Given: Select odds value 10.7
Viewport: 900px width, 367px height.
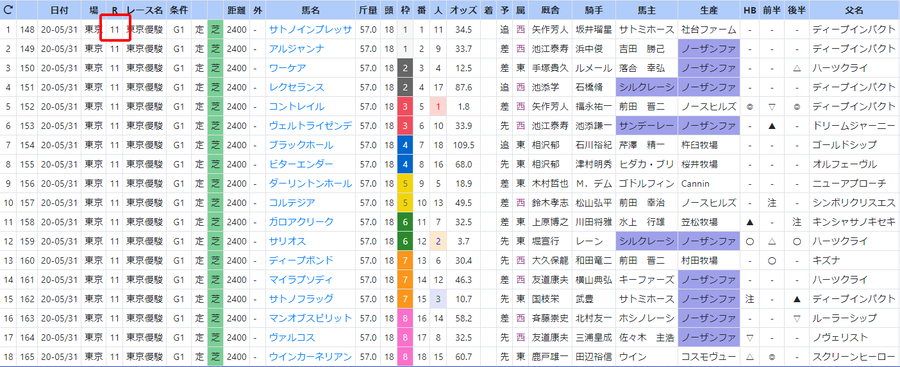Looking at the screenshot, I should click(464, 299).
